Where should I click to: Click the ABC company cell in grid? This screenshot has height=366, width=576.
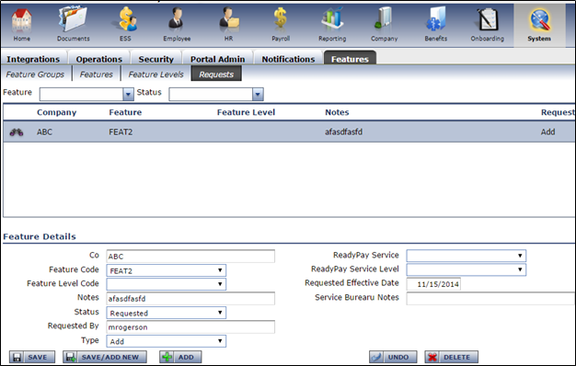point(44,132)
